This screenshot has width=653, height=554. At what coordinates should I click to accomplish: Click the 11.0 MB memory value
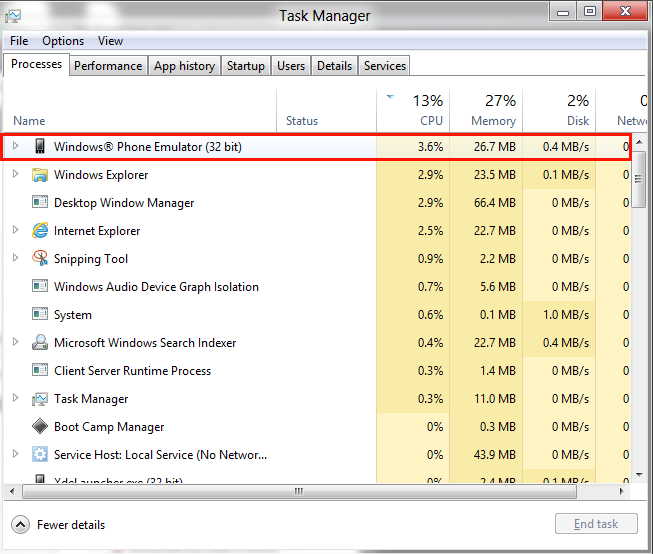click(495, 399)
